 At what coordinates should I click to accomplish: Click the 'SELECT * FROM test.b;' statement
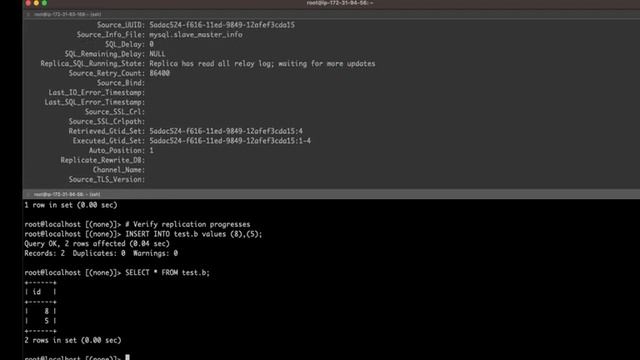point(167,273)
